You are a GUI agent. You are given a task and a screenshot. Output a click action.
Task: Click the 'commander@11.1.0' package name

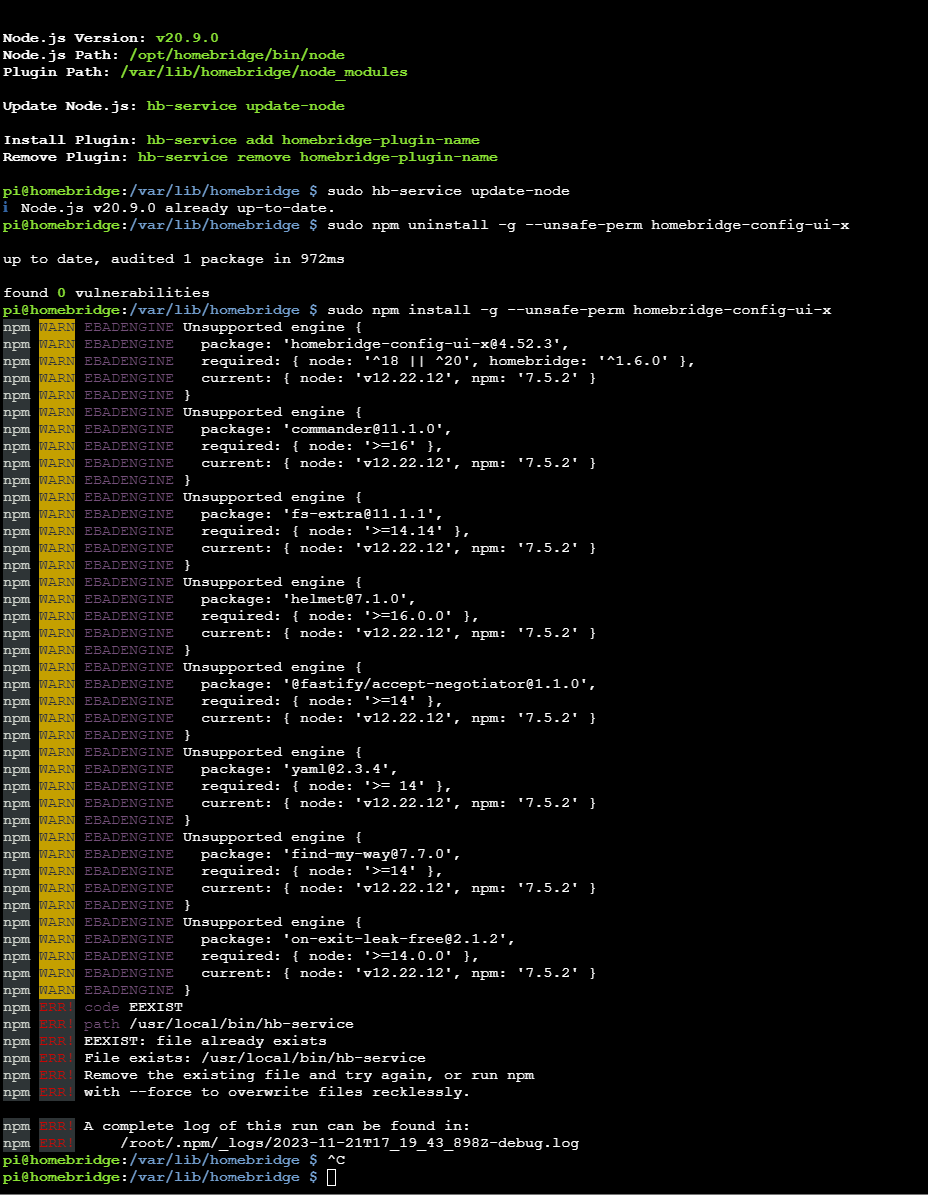click(x=366, y=429)
